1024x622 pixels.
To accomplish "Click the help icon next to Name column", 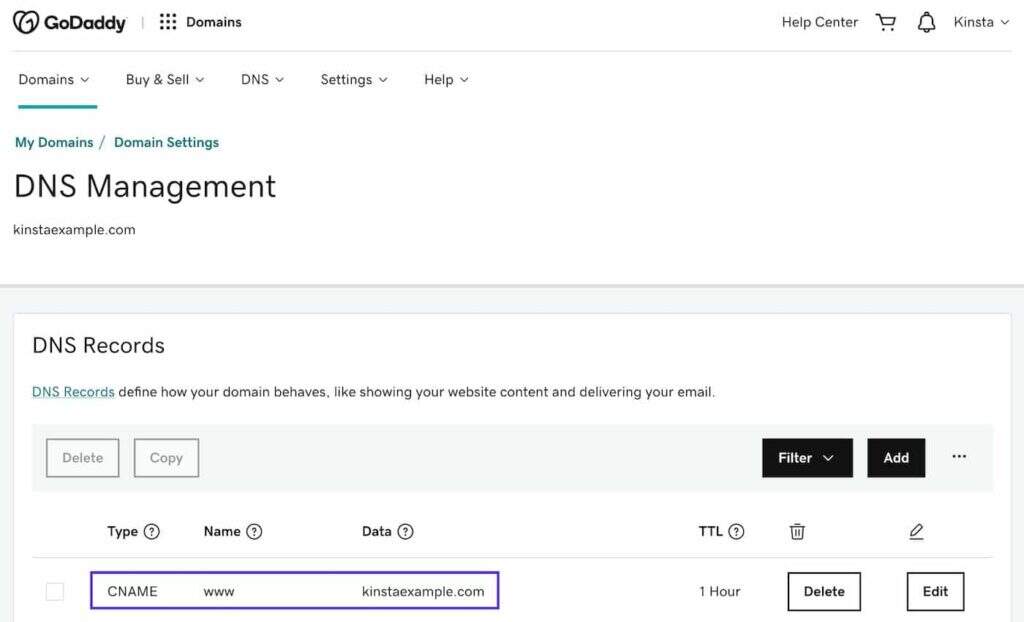I will [x=254, y=532].
